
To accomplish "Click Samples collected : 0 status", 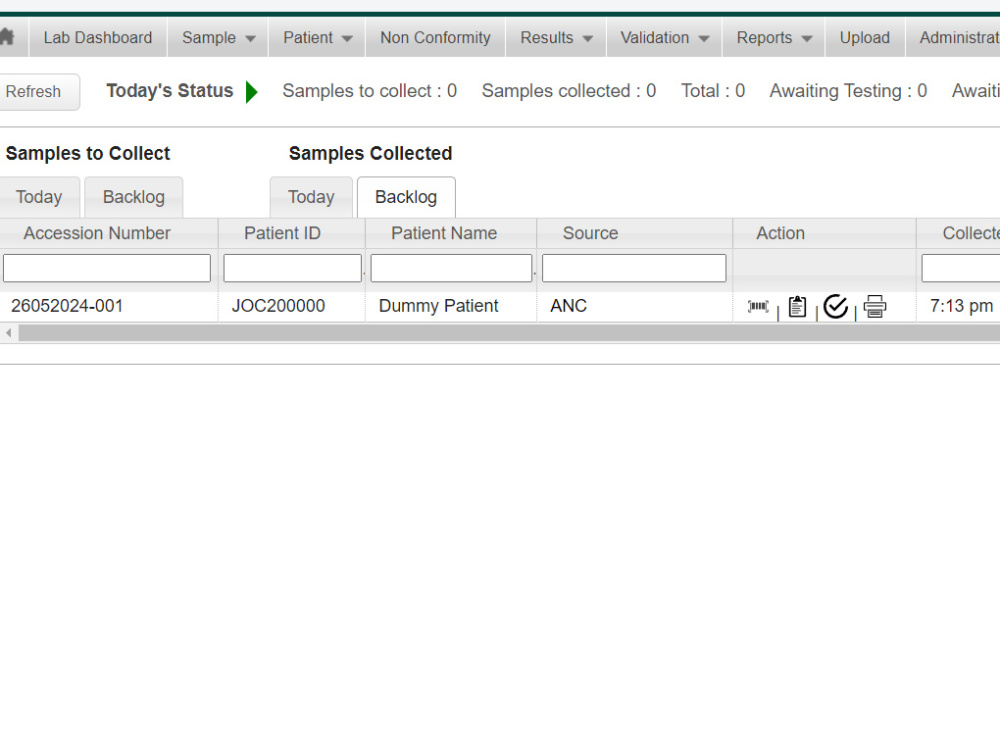I will (x=568, y=91).
